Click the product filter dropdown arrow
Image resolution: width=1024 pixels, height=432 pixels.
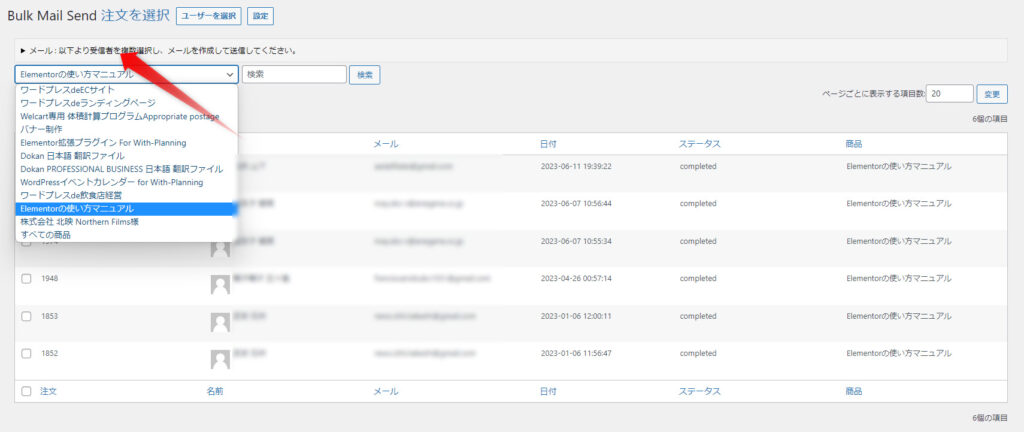pyautogui.click(x=230, y=75)
